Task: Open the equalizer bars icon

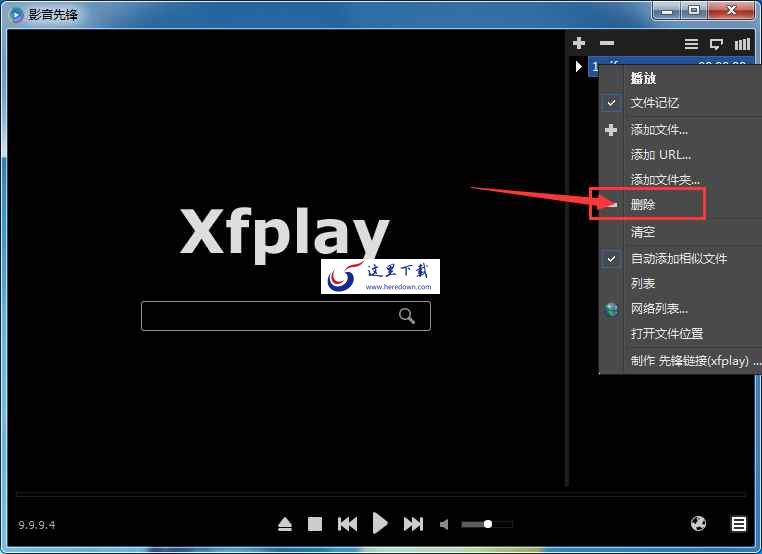Action: pyautogui.click(x=742, y=44)
